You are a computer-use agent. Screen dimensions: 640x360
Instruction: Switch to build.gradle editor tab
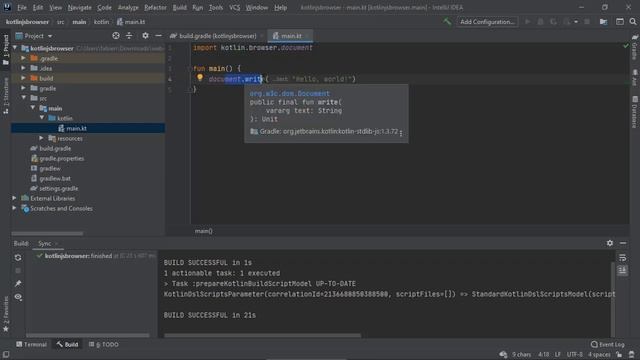216,36
